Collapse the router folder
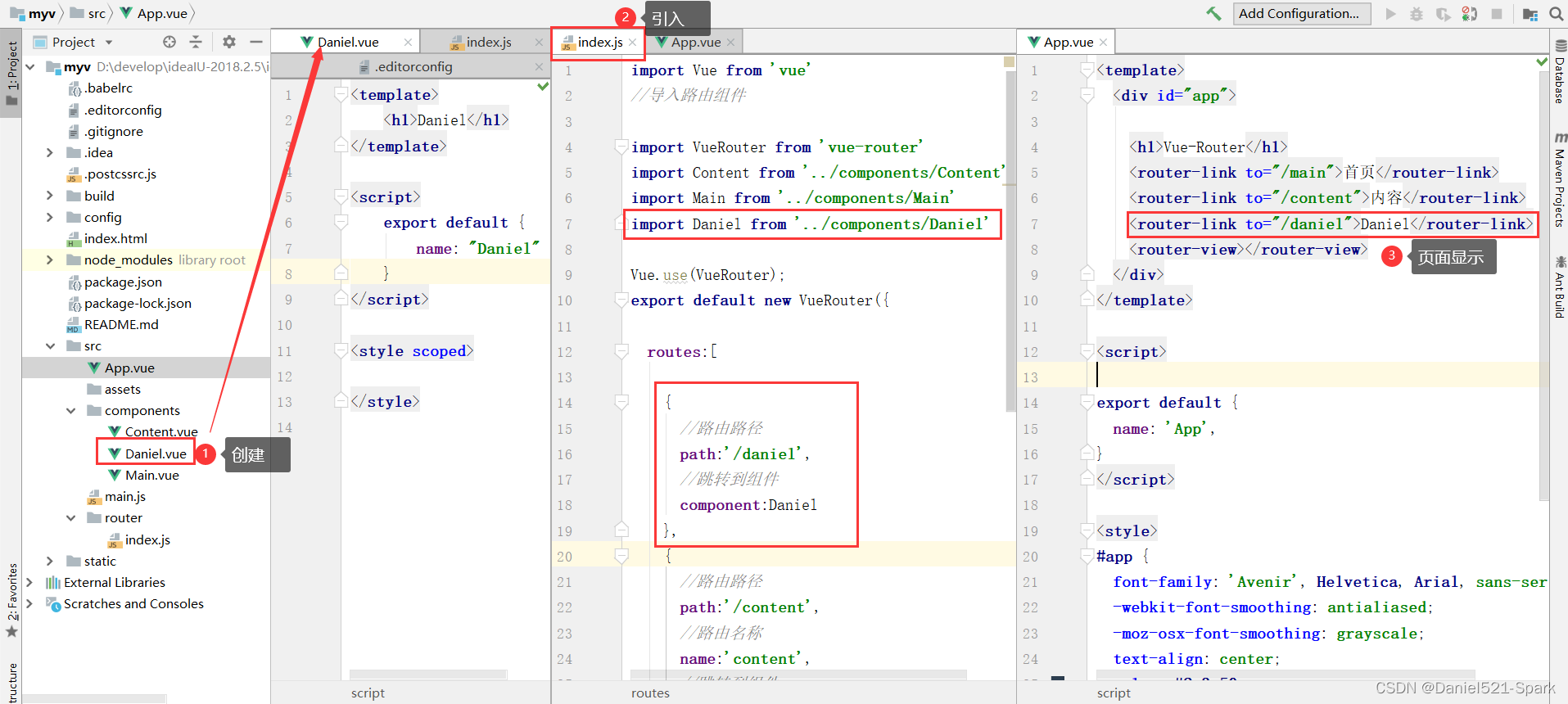1568x704 pixels. click(x=71, y=517)
